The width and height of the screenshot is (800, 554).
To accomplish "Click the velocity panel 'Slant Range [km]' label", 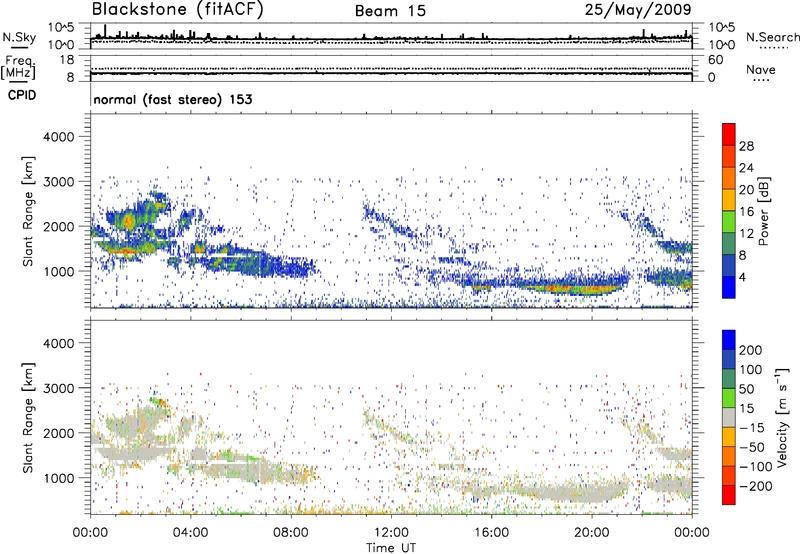I will (28, 418).
